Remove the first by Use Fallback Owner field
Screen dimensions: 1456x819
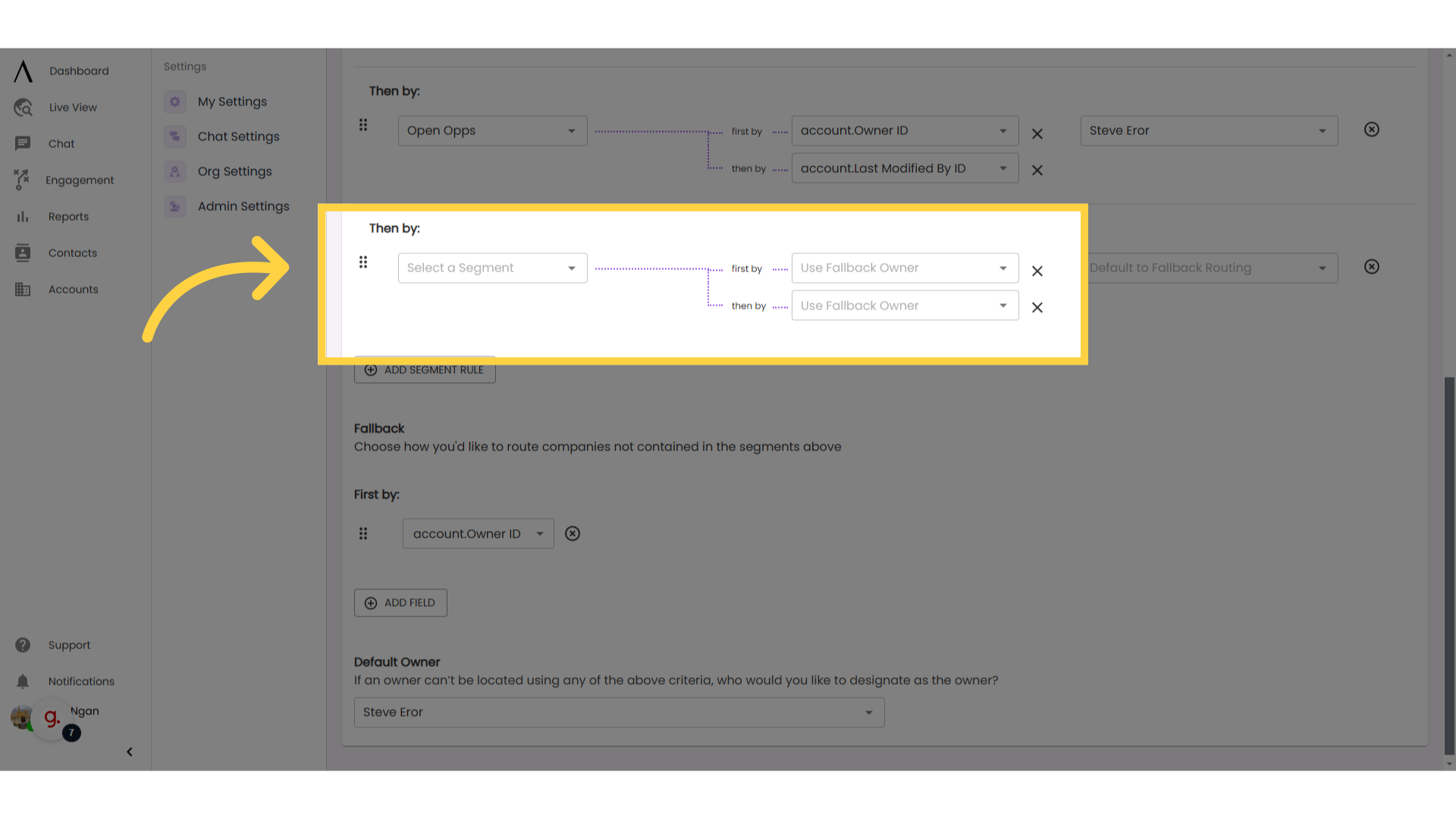point(1037,271)
